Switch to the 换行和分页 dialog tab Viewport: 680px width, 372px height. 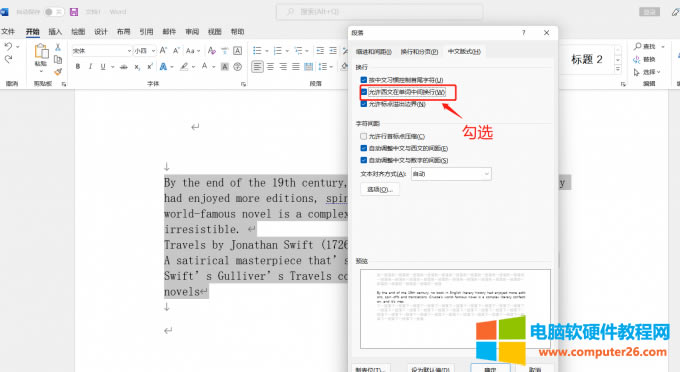(419, 52)
